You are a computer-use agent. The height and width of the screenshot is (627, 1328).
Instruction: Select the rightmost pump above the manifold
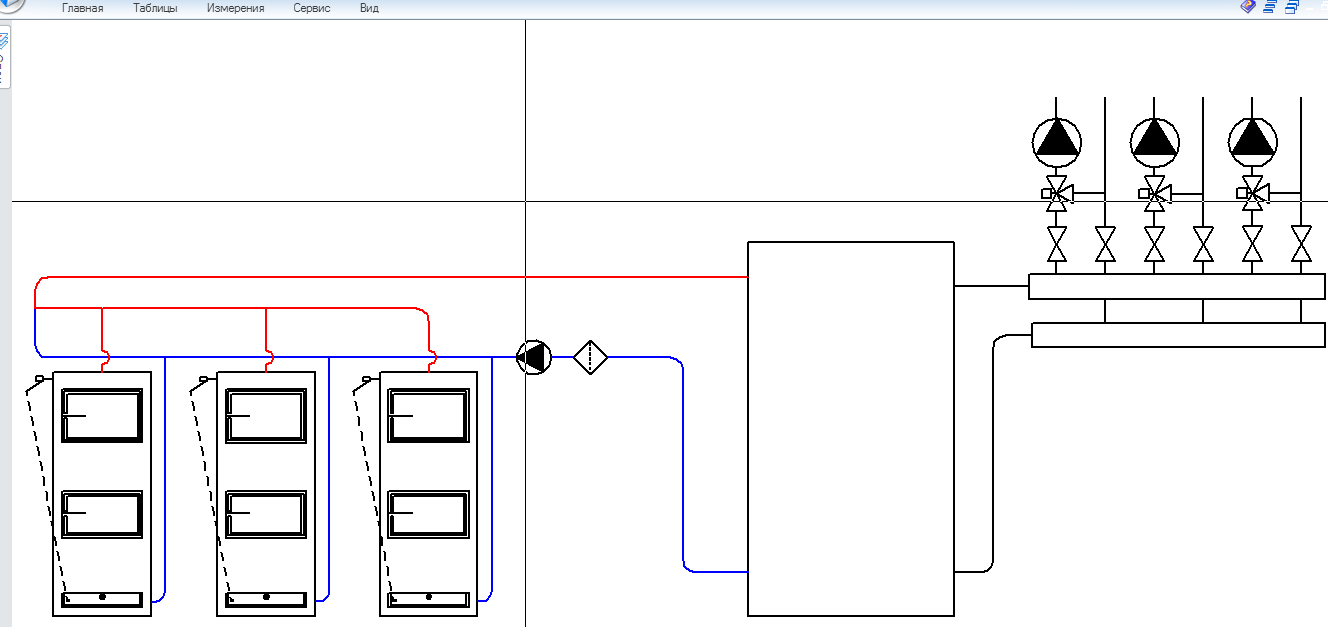(1252, 141)
